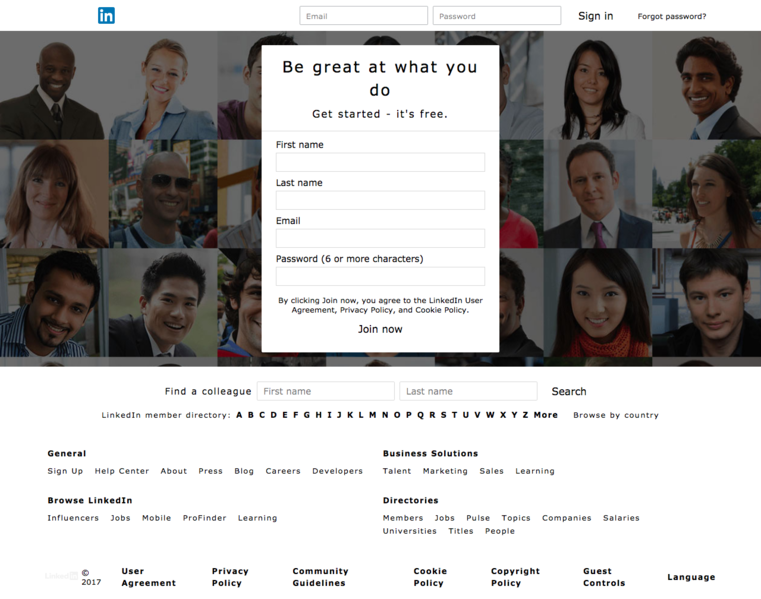Open Talent under Business Solutions

point(397,471)
